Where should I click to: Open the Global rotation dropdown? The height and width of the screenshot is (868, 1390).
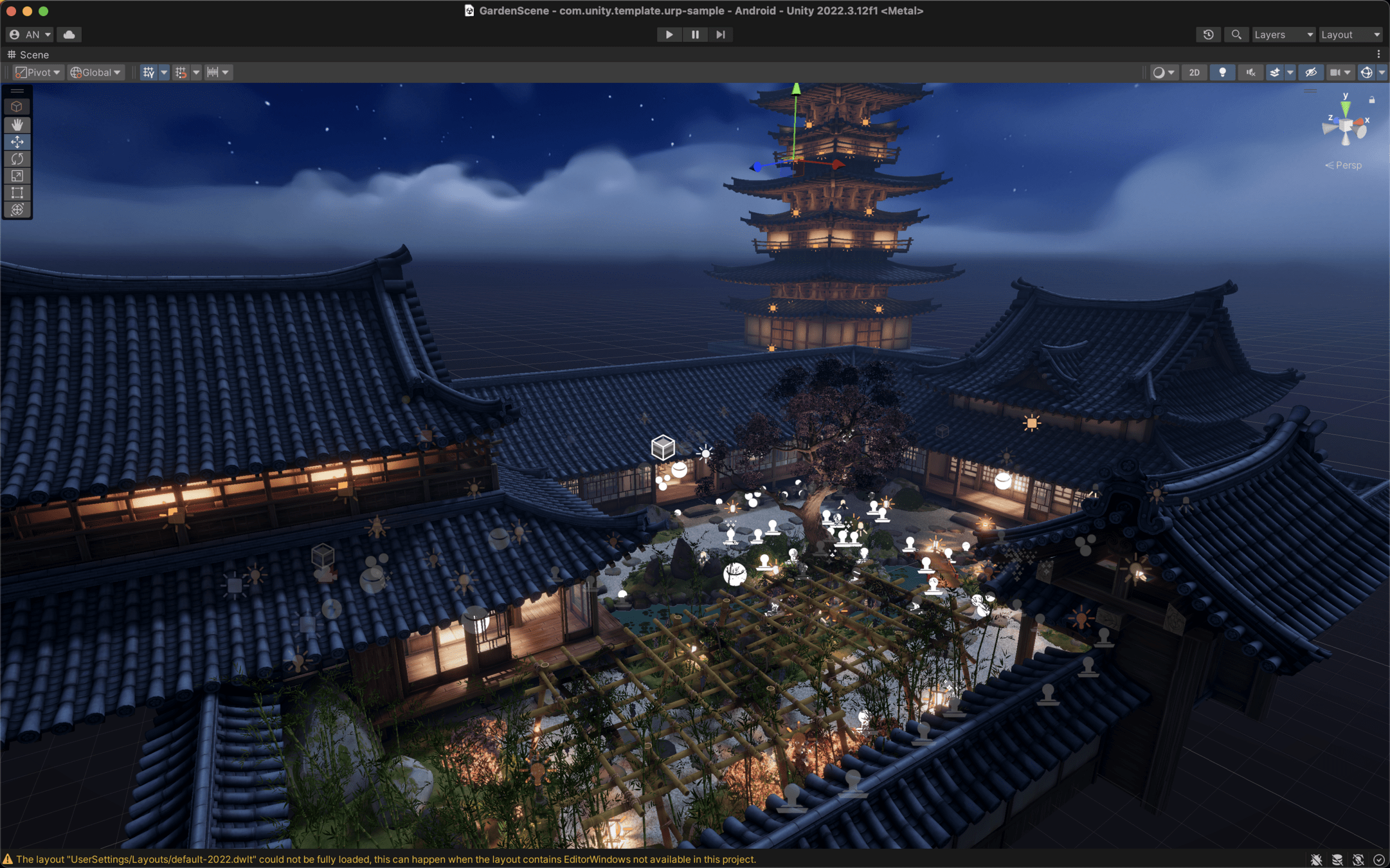pos(96,73)
